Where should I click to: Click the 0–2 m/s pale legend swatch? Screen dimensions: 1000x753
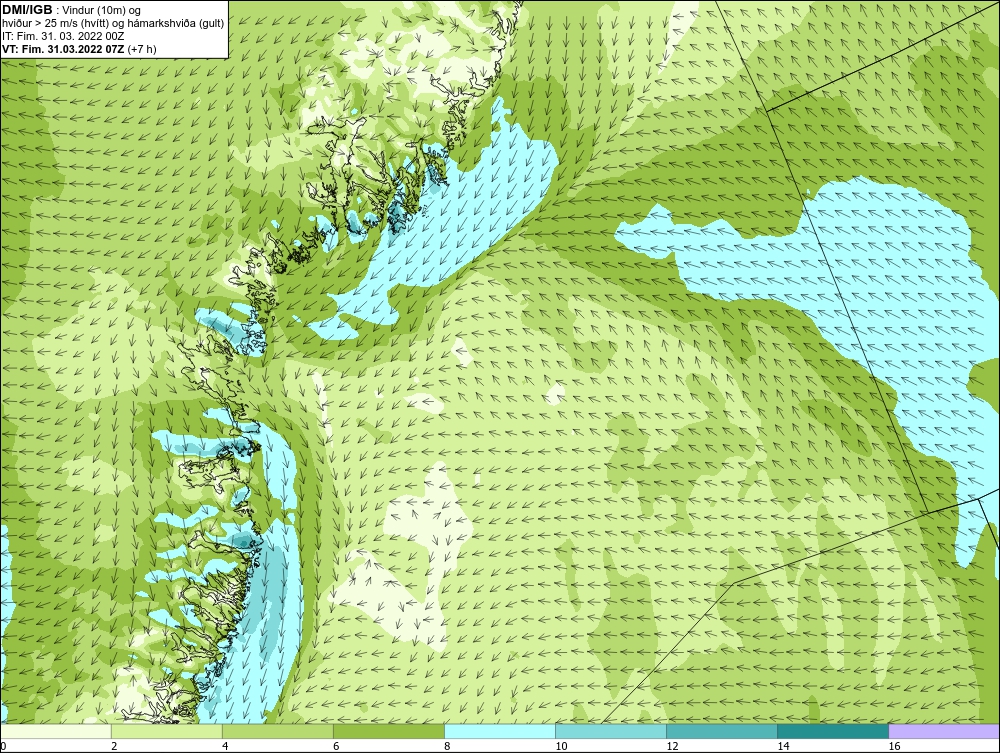point(56,731)
